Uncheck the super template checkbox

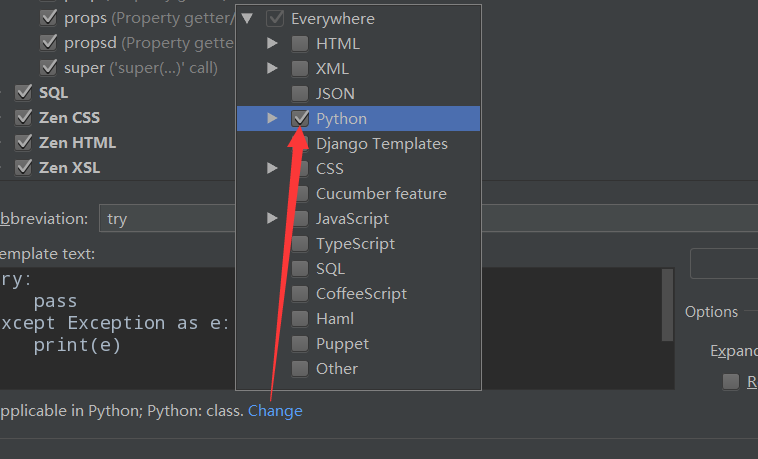pyautogui.click(x=48, y=68)
